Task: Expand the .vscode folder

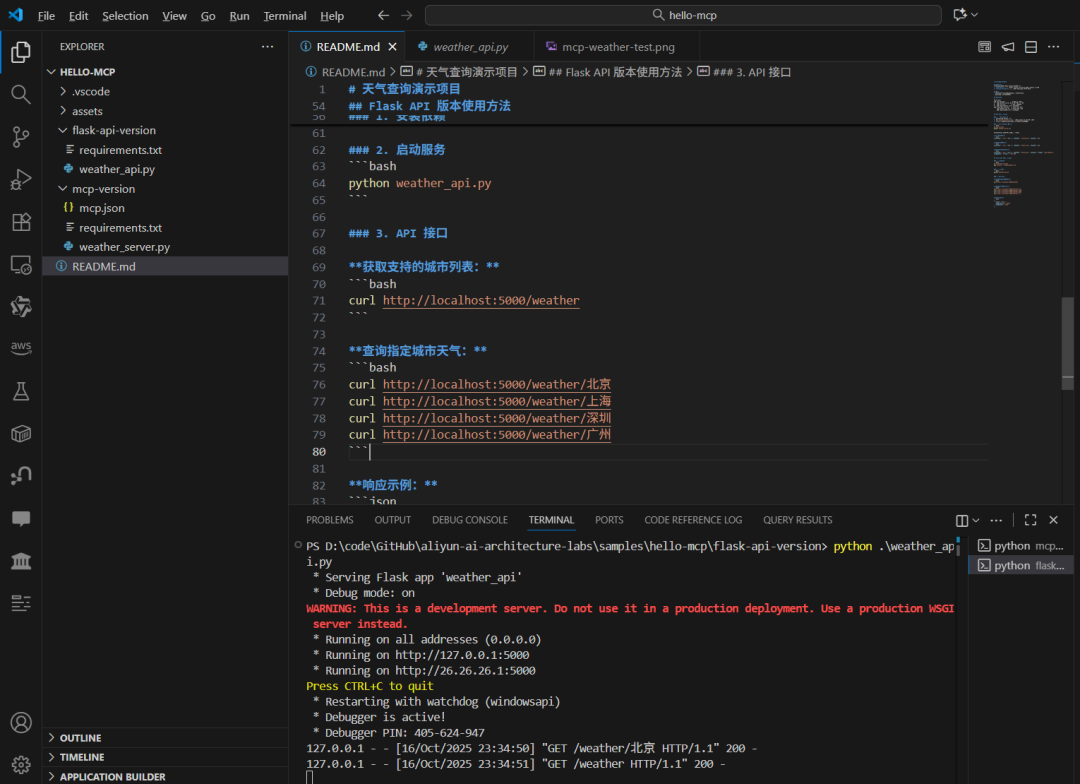Action: coord(90,91)
